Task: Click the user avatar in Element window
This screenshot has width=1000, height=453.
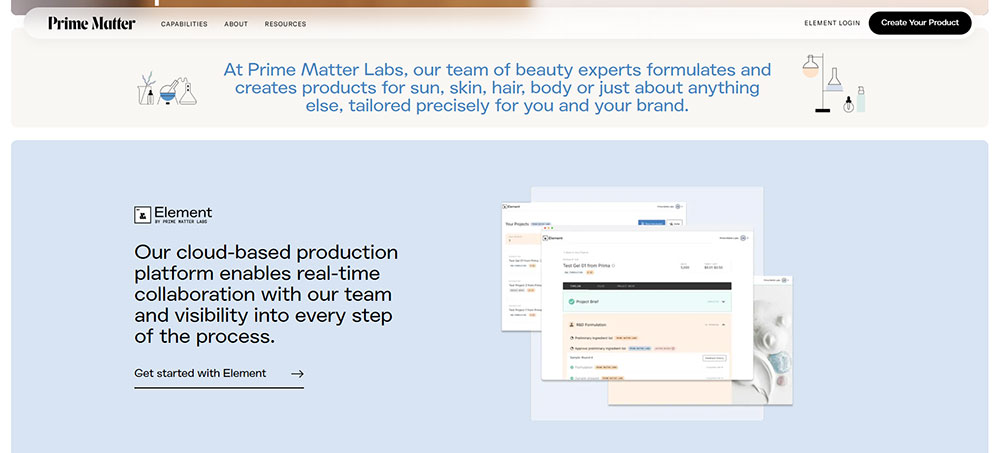Action: click(x=743, y=239)
